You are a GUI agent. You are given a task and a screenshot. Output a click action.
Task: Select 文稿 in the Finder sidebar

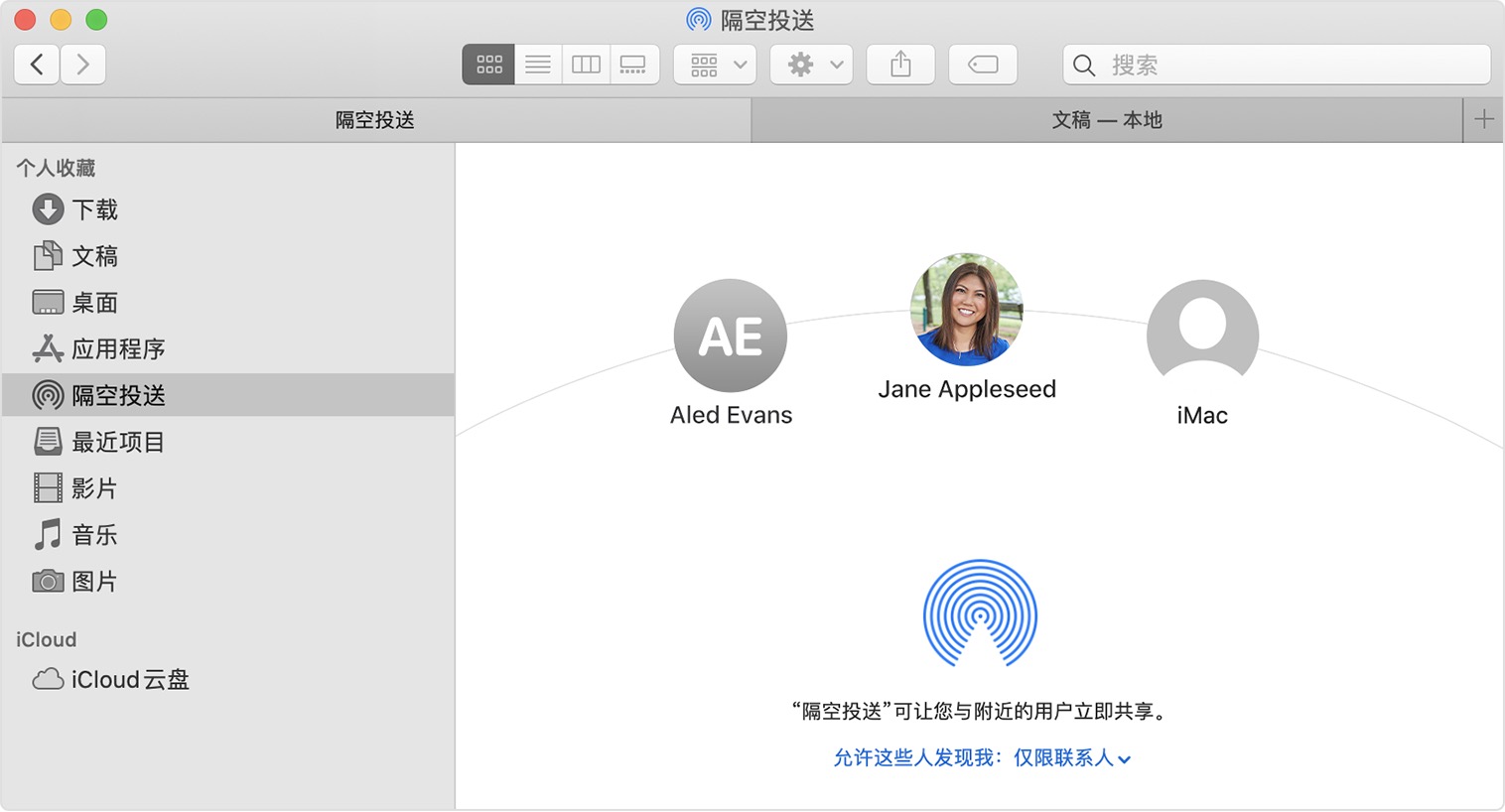click(x=94, y=256)
